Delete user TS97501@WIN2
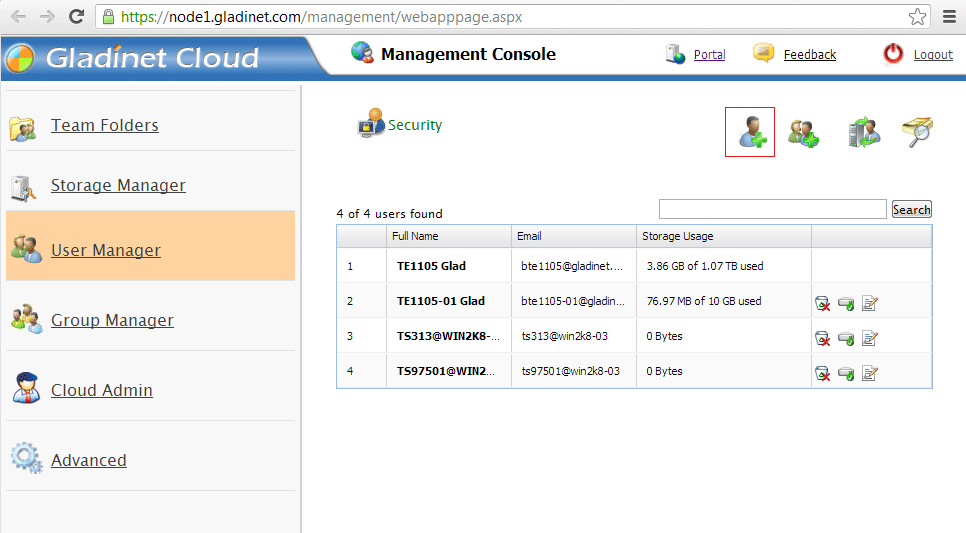966x533 pixels. (822, 373)
